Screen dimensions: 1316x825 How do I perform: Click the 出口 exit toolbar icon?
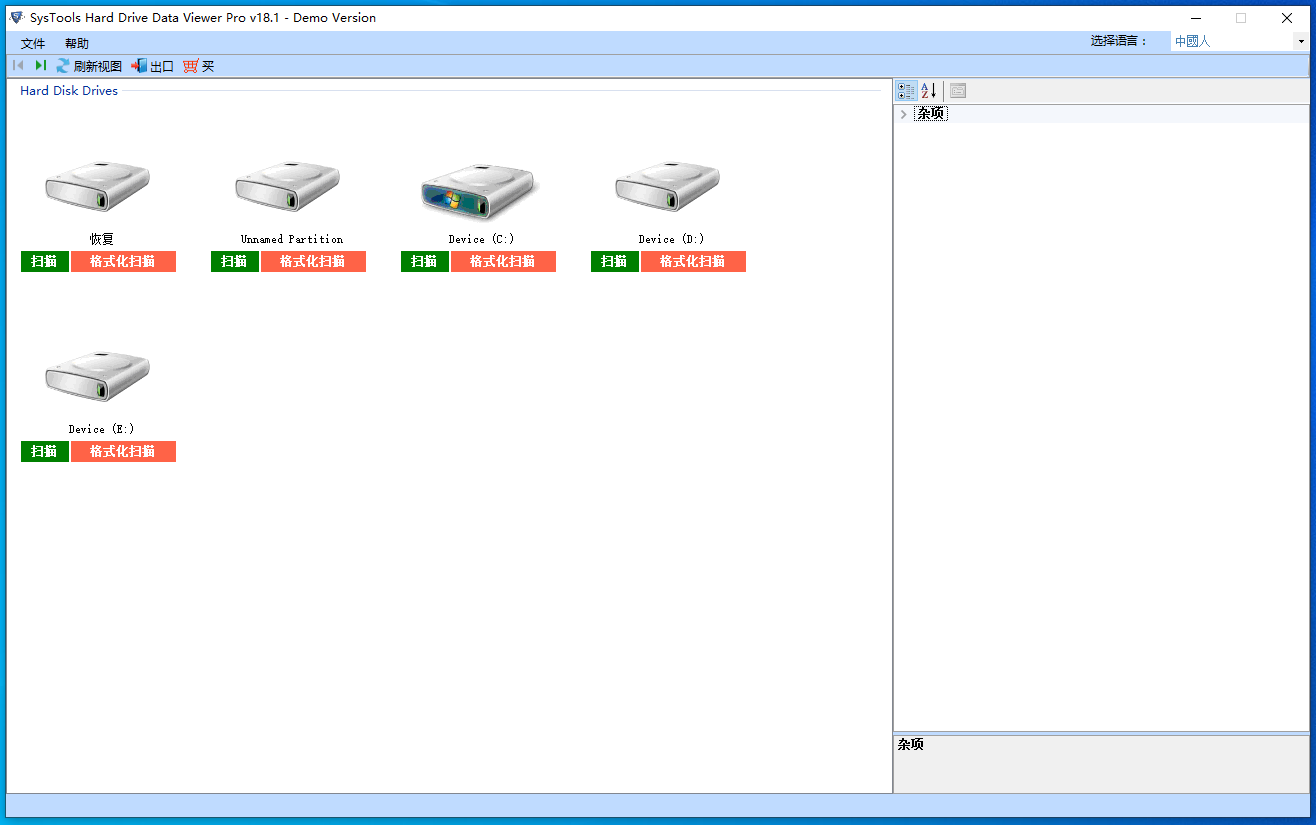139,66
